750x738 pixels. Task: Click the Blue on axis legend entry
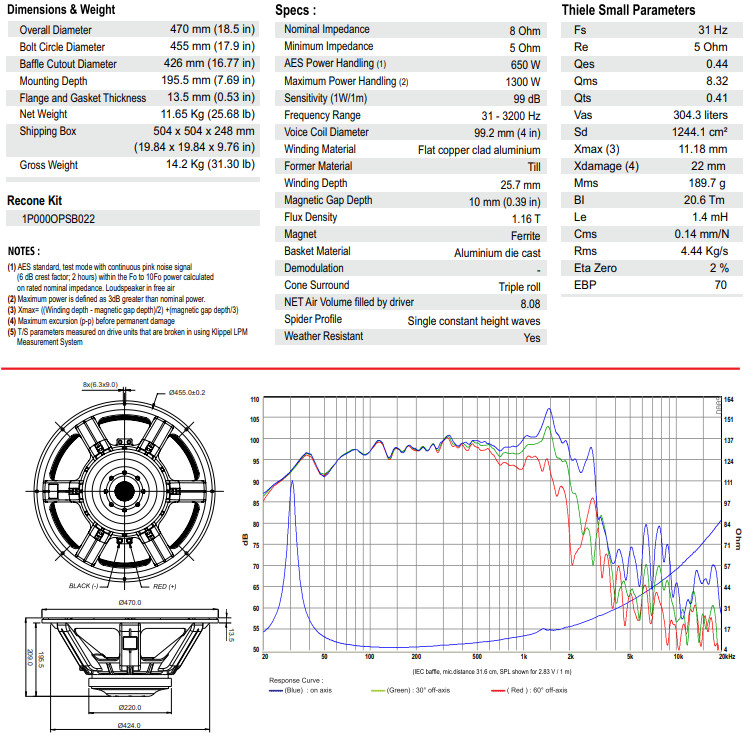300,690
